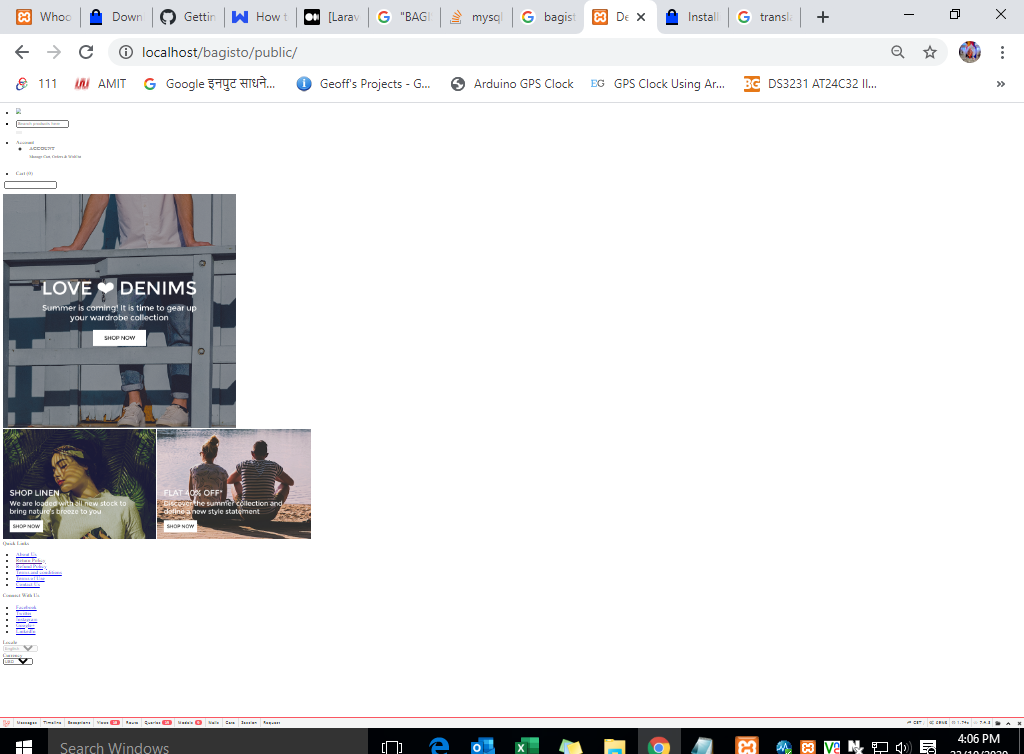
Task: Open the debugbar Session tab
Action: pyautogui.click(x=249, y=723)
